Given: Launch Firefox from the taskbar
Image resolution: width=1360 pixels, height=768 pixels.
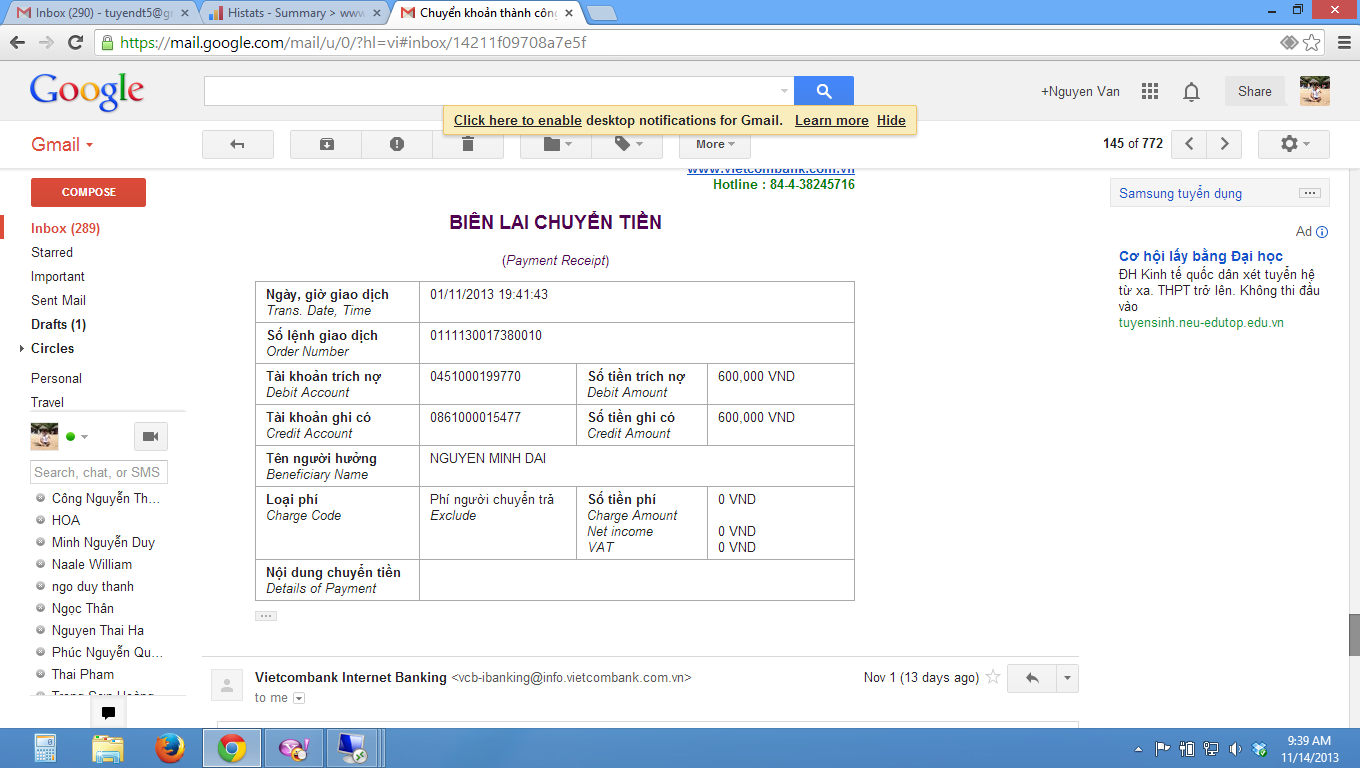Looking at the screenshot, I should [x=170, y=748].
